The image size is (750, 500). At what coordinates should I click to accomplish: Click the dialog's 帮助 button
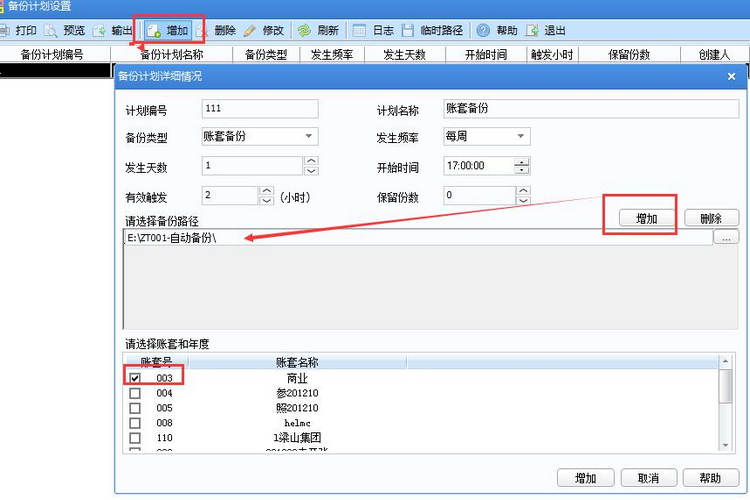coord(711,478)
